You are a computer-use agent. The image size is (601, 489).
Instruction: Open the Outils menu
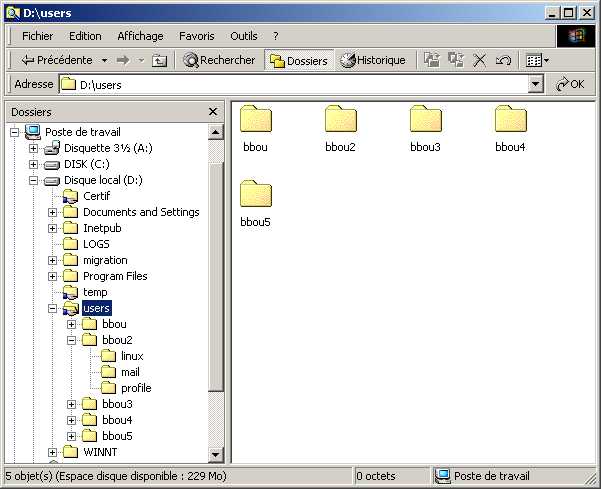244,36
